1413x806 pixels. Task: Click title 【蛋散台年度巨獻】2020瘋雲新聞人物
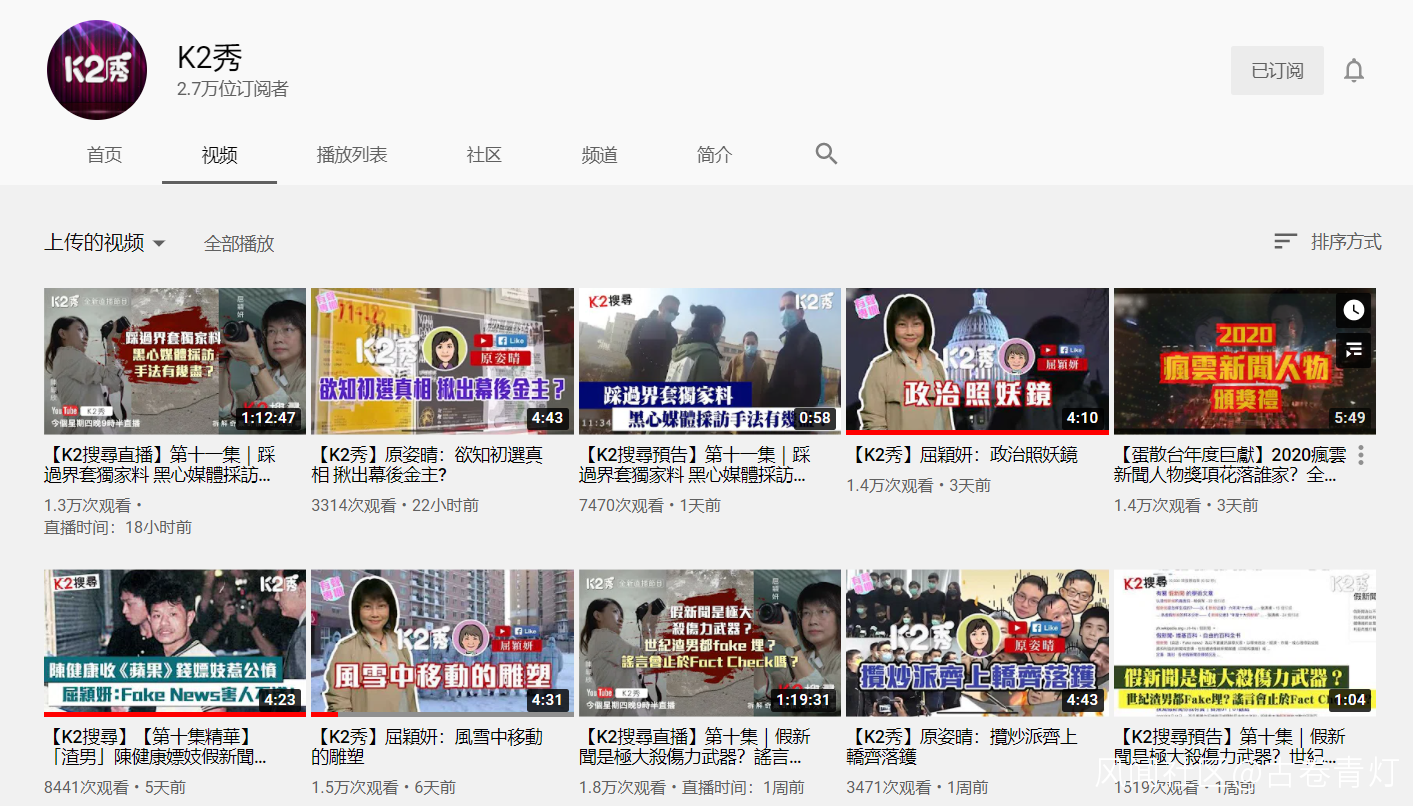click(x=1230, y=465)
